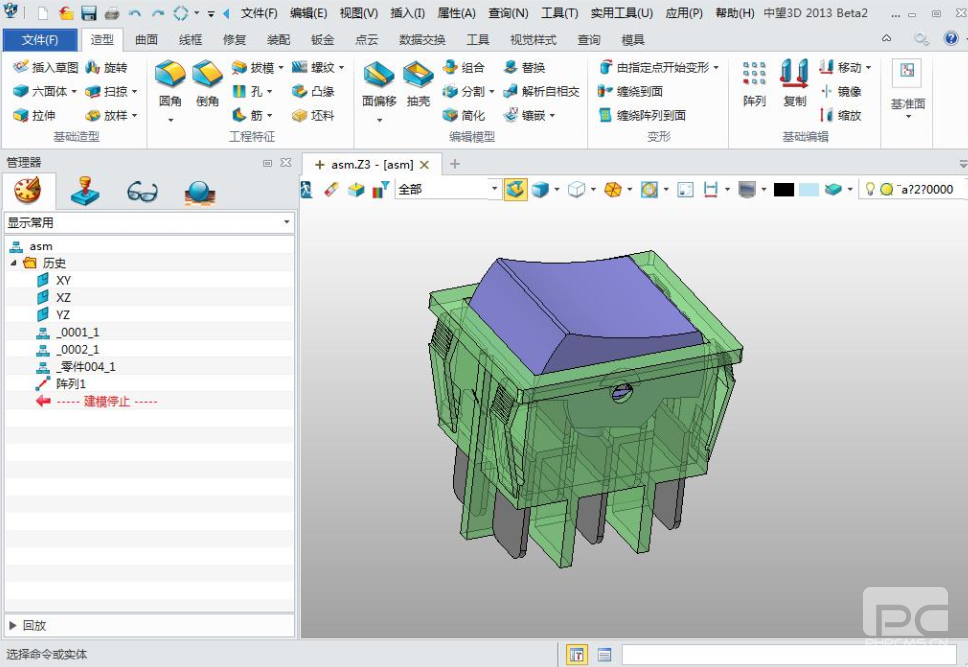Toggle the light bulb display button
Screen dimensions: 968x667
pos(870,189)
